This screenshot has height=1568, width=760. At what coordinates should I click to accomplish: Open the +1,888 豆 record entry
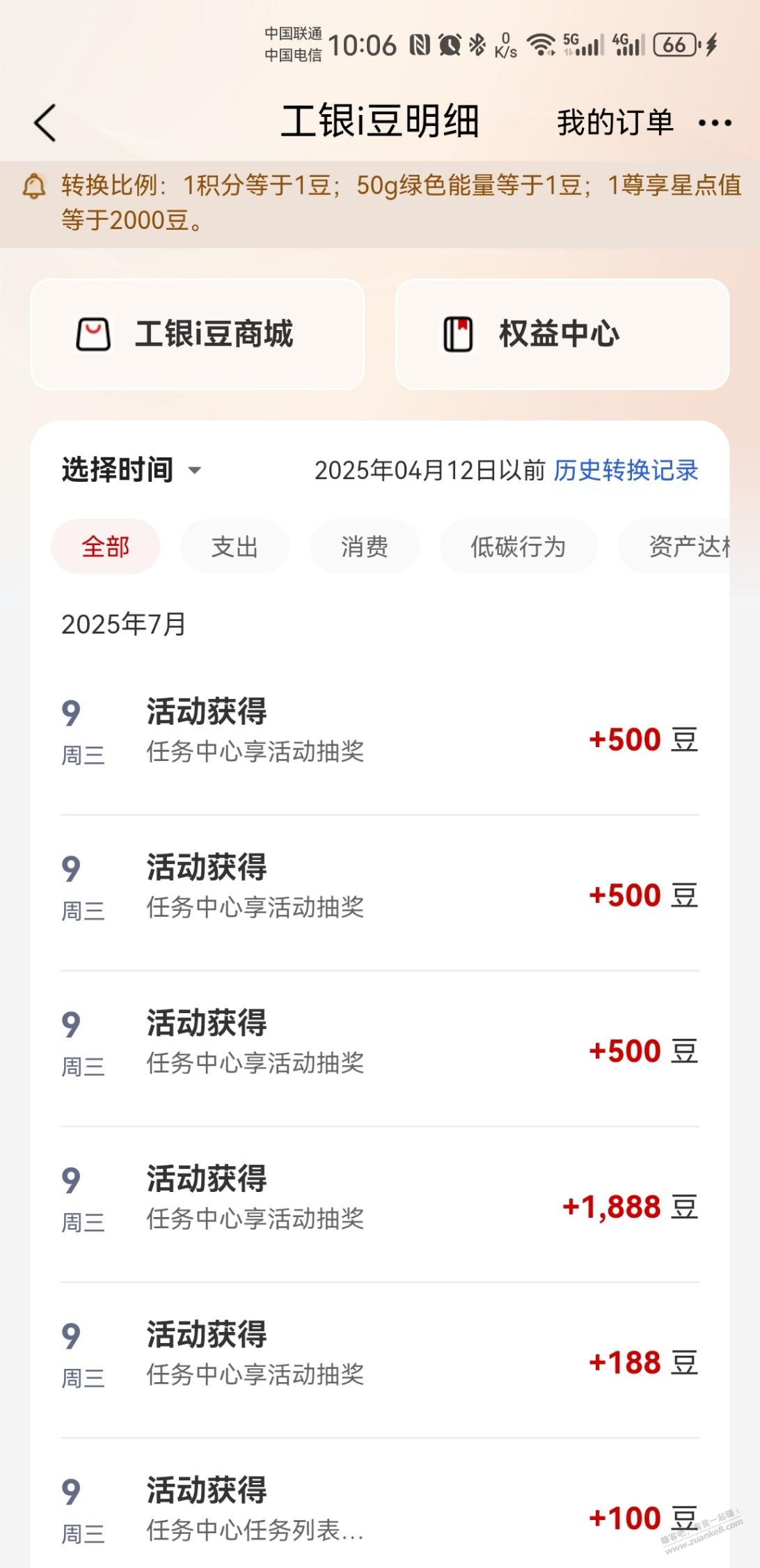tap(380, 1205)
